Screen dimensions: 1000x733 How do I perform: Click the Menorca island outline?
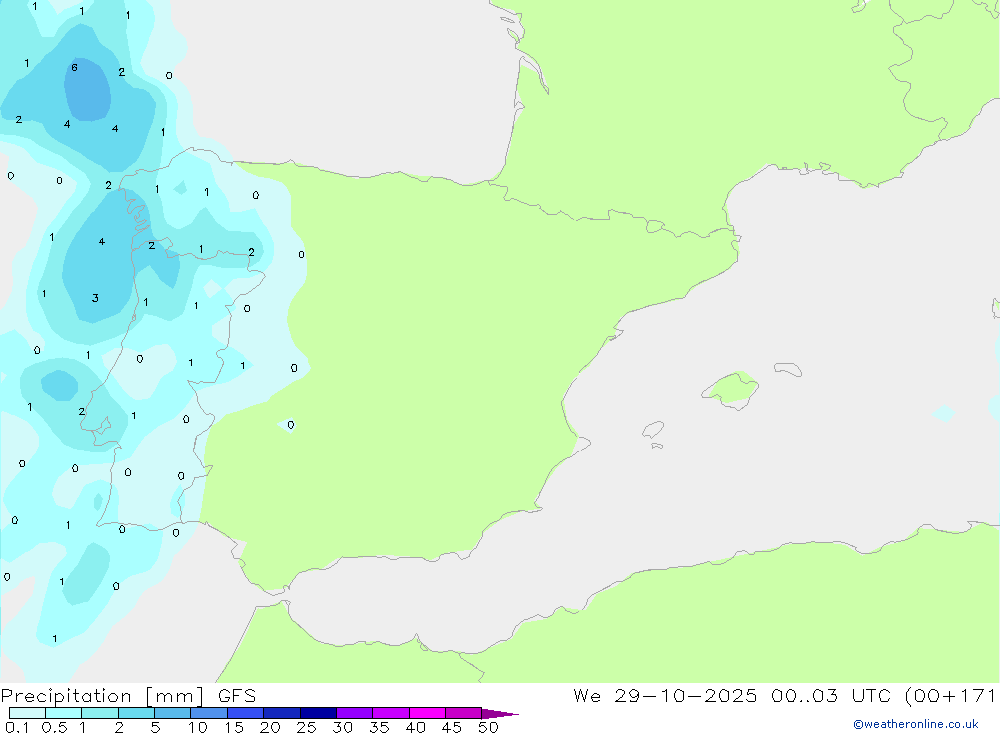point(788,369)
